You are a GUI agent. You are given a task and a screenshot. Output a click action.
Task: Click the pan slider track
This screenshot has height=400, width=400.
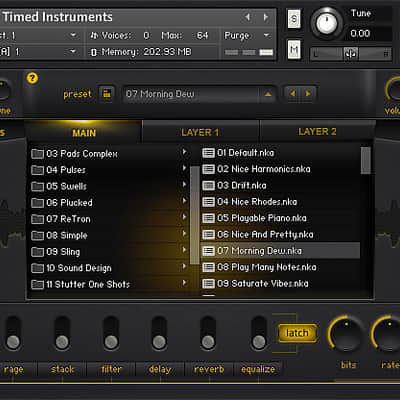(350, 54)
